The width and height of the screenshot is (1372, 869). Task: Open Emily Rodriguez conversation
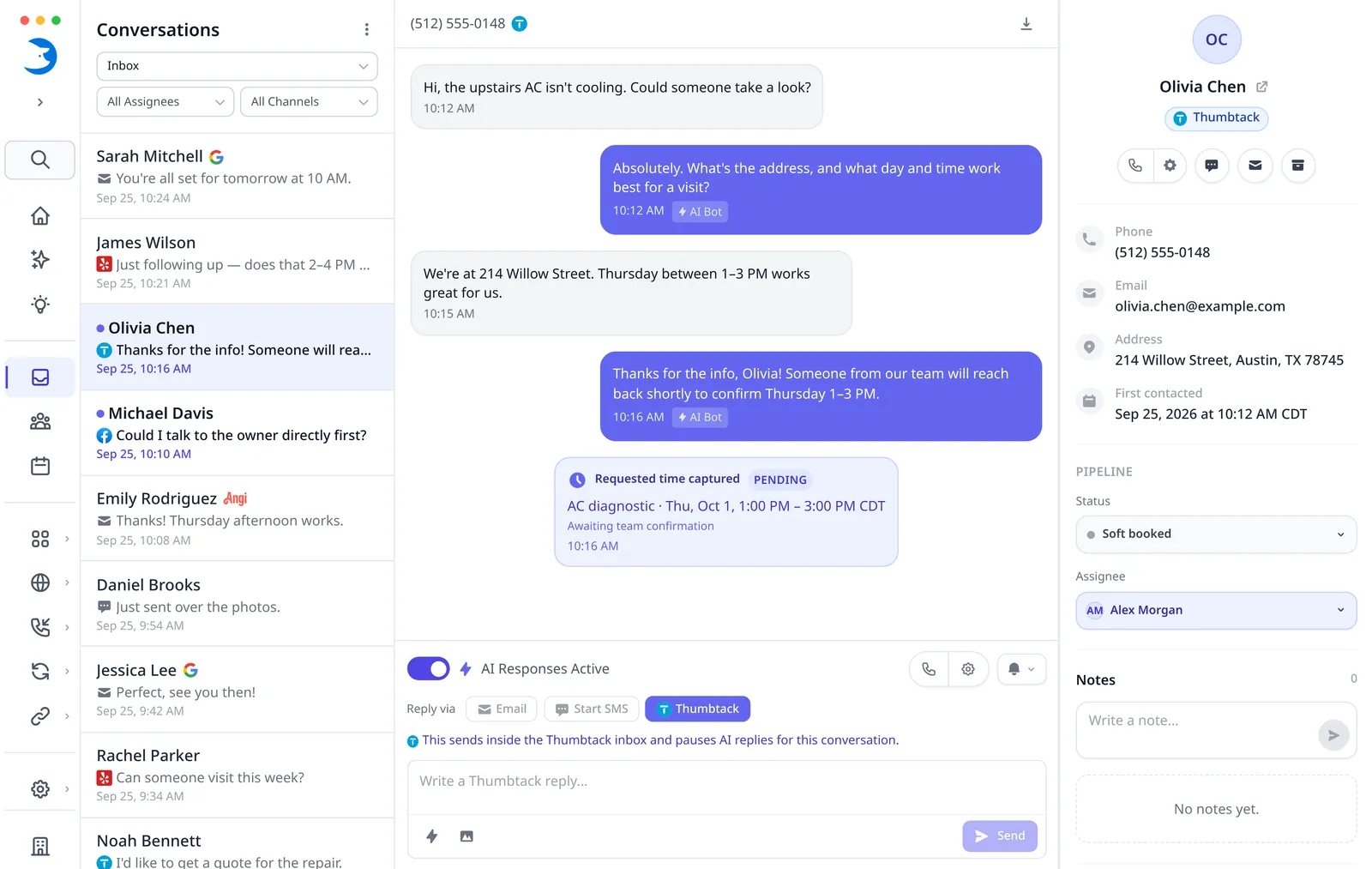click(x=237, y=518)
